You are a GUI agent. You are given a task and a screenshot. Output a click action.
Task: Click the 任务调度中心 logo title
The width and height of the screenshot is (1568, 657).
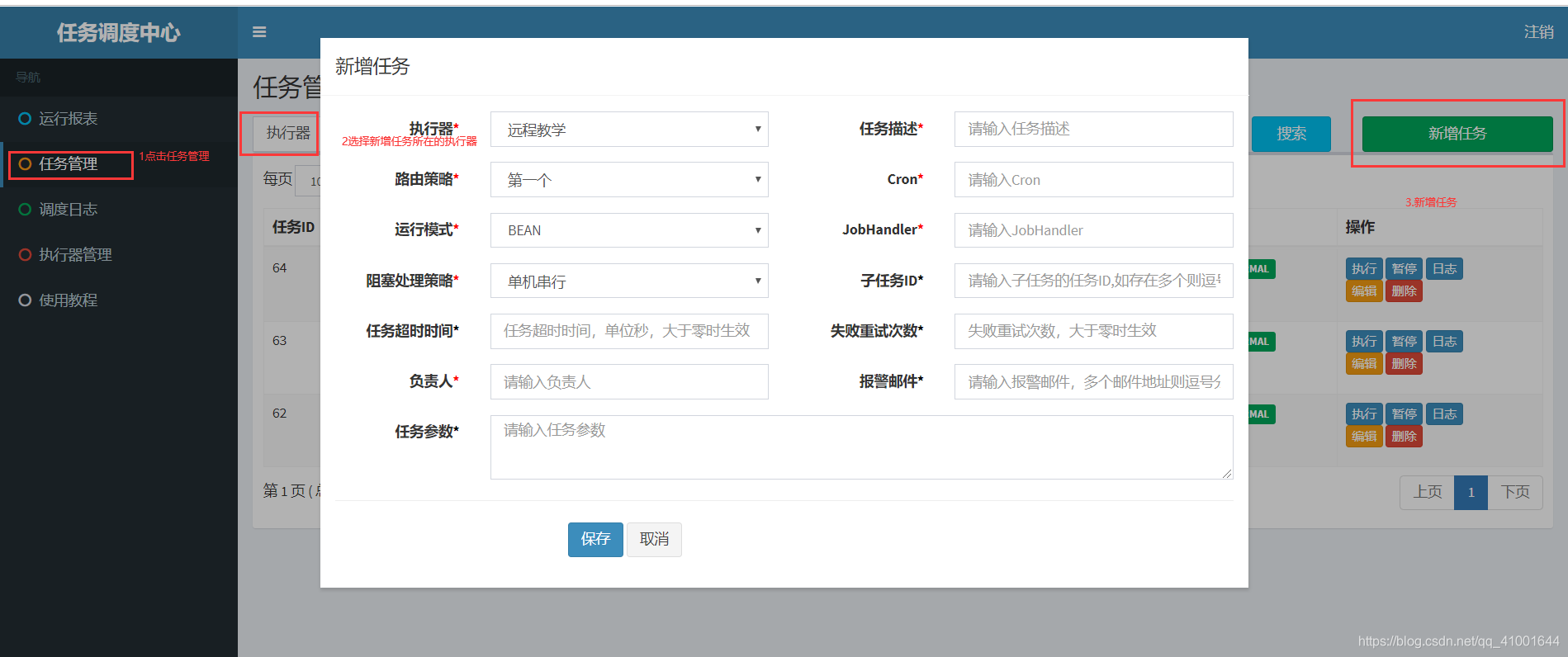(119, 32)
